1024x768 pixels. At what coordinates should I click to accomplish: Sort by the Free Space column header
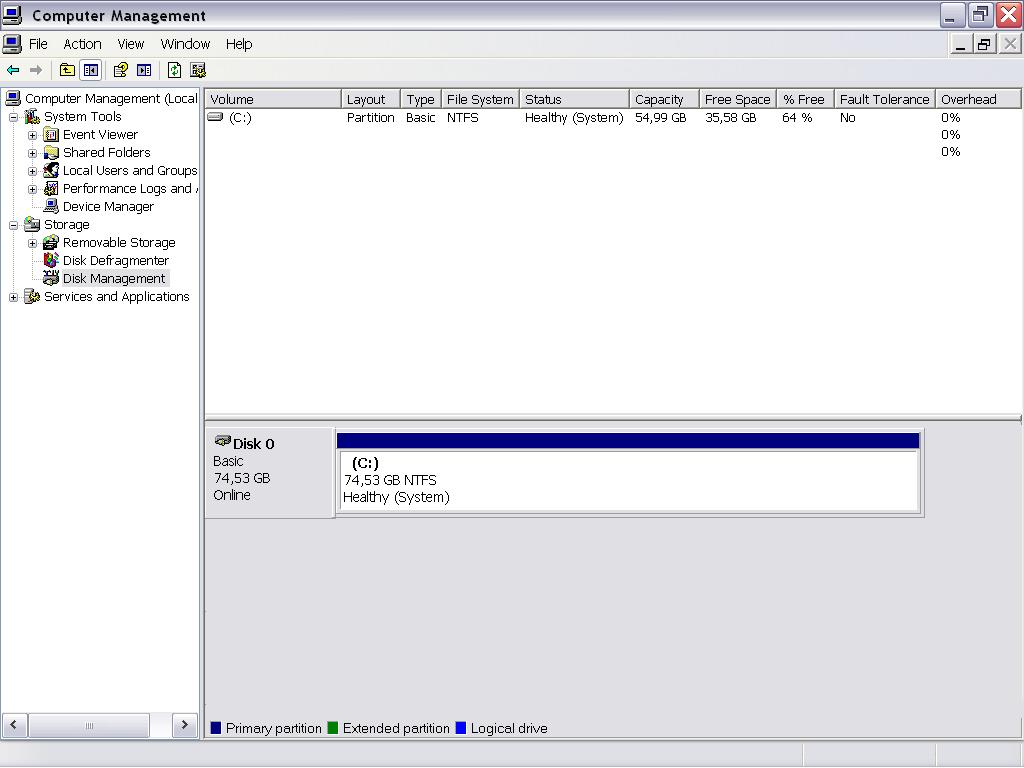(738, 99)
